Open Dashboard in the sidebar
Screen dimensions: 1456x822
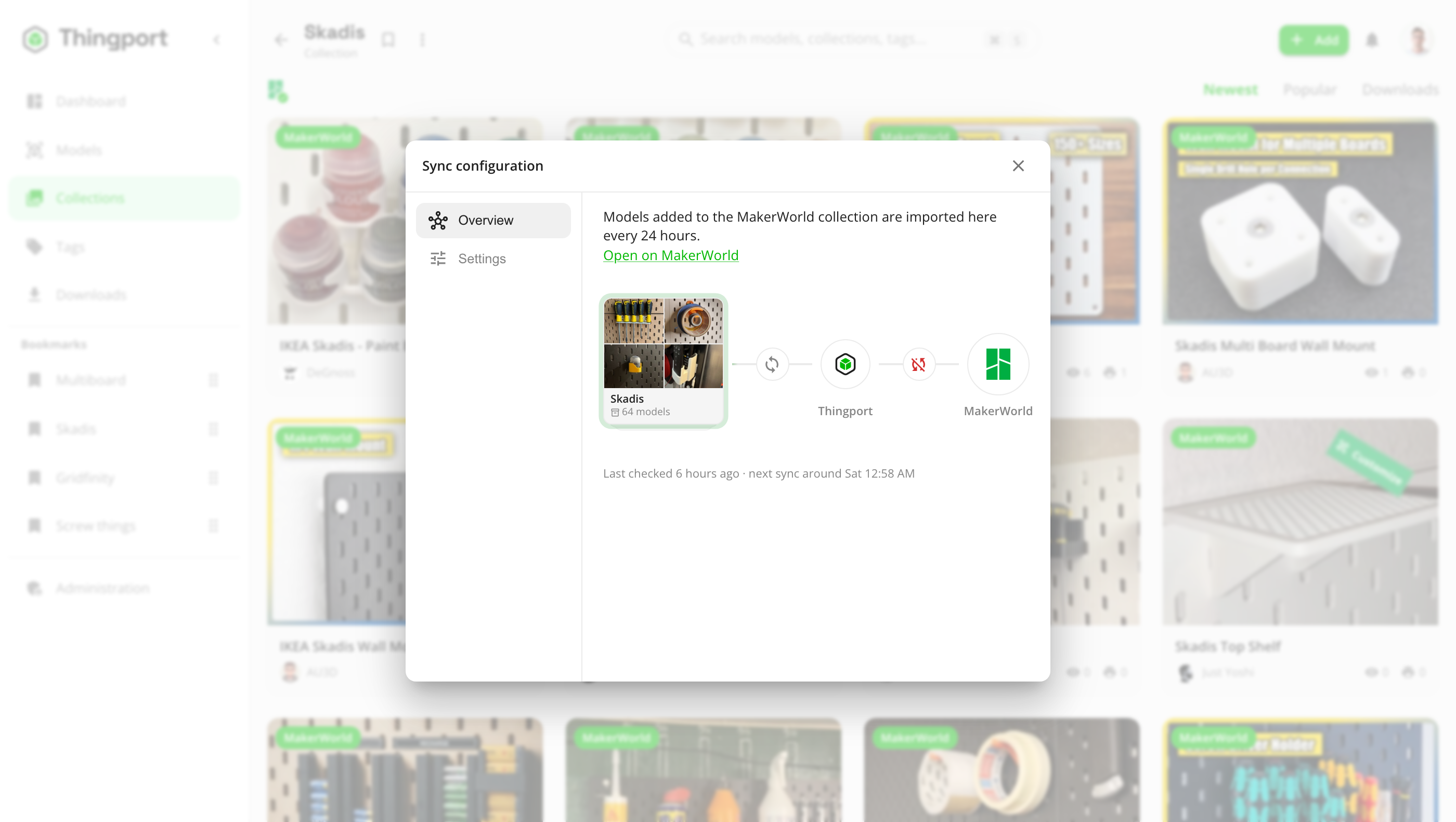click(124, 101)
